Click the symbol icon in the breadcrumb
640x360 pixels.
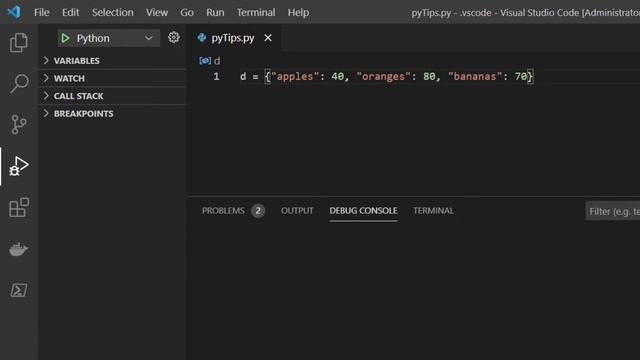[x=205, y=61]
